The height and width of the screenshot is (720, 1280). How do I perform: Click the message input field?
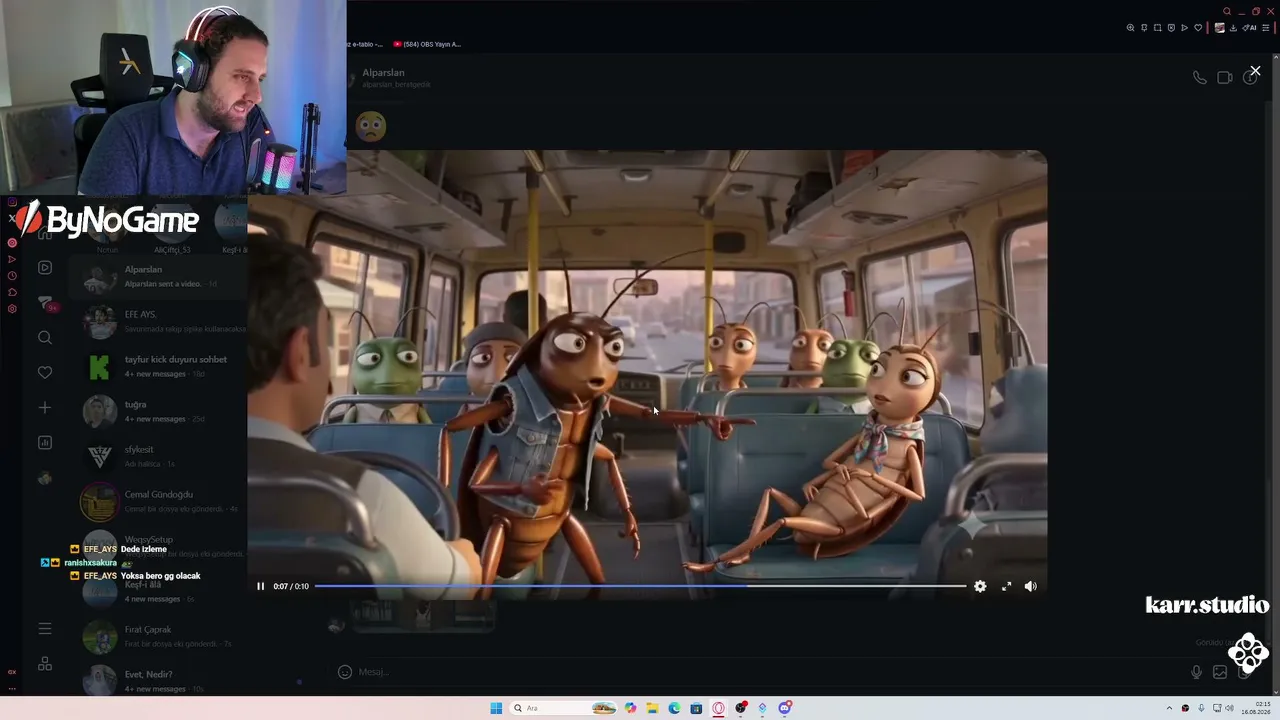point(770,672)
